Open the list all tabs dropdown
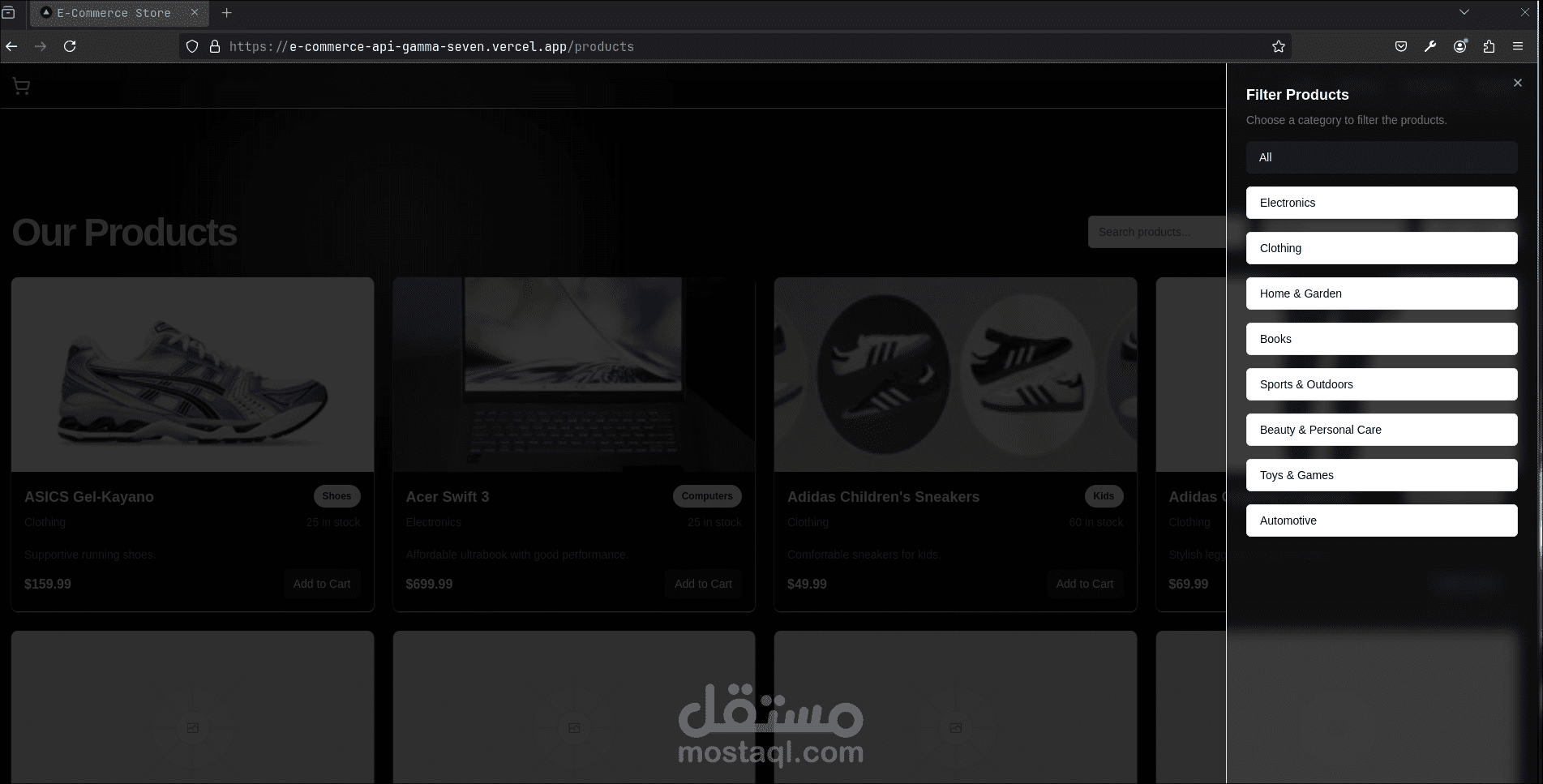Image resolution: width=1543 pixels, height=784 pixels. 1464,12
